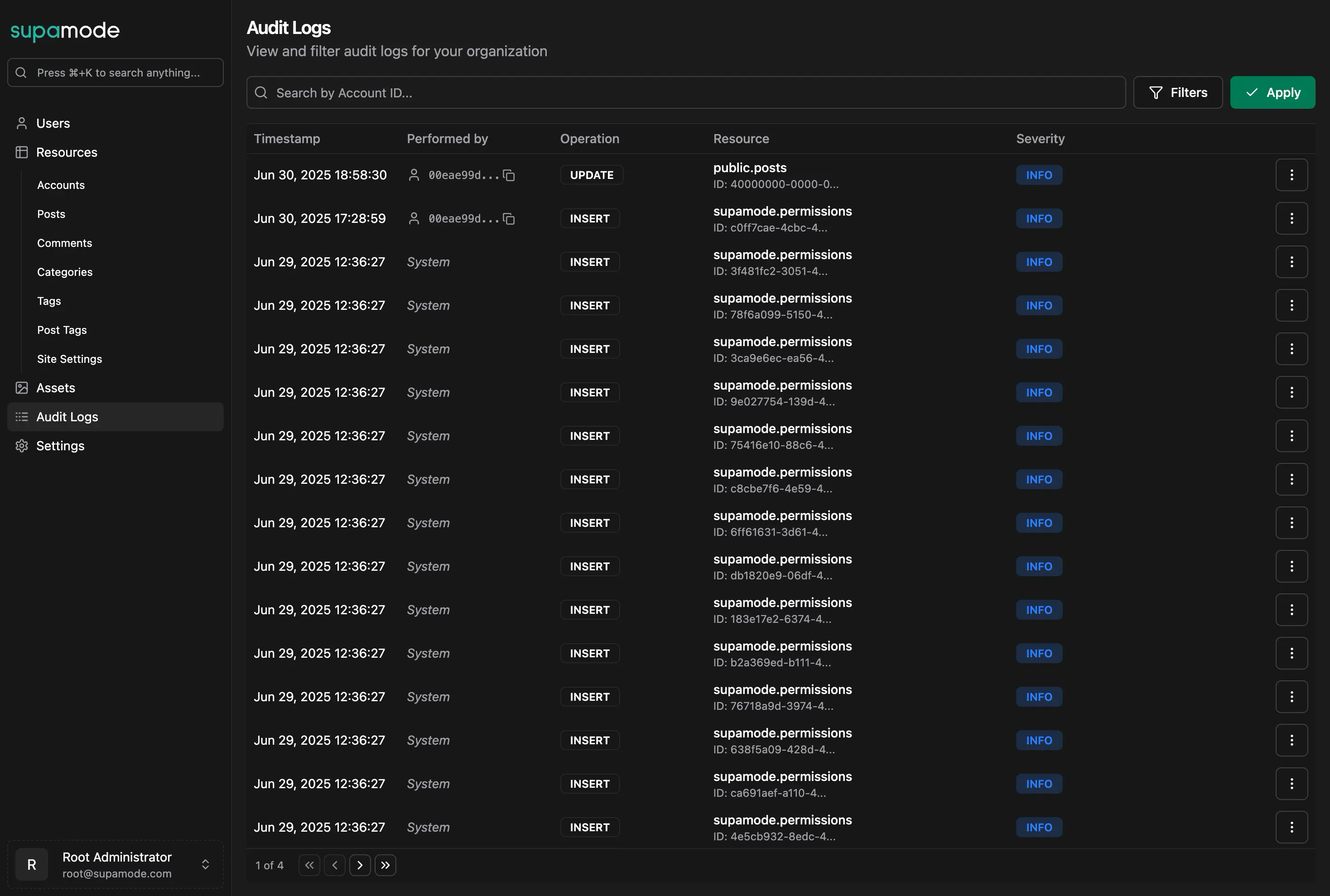Open Settings via the gear icon
1330x896 pixels.
pyautogui.click(x=22, y=446)
